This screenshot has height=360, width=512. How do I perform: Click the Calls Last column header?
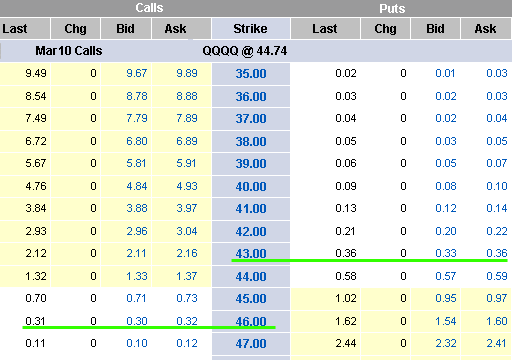[x=25, y=29]
